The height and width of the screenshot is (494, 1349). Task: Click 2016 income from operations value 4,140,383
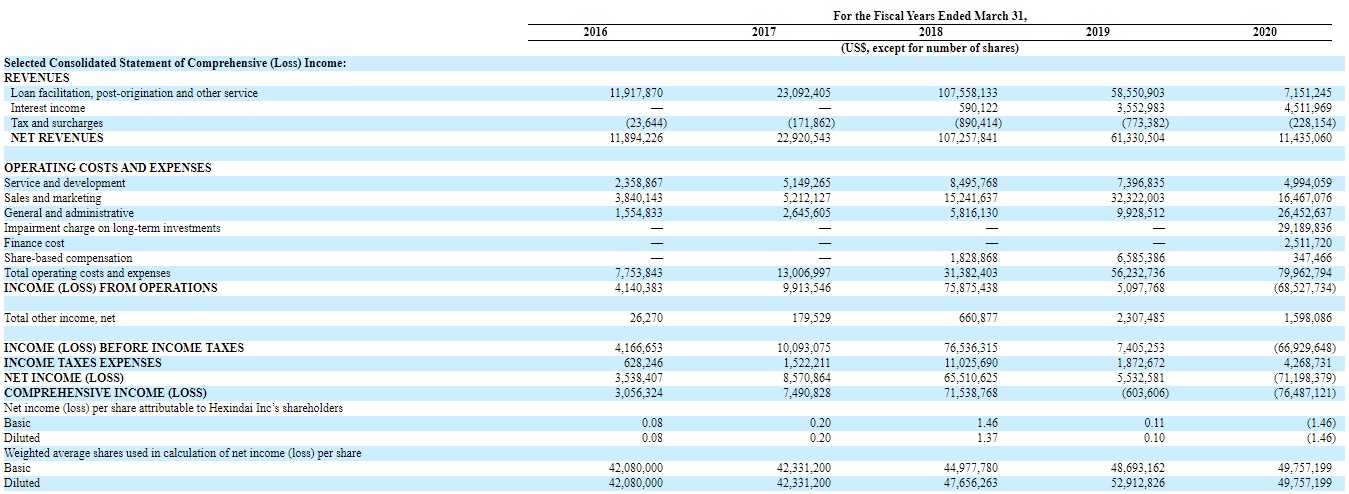click(x=636, y=288)
